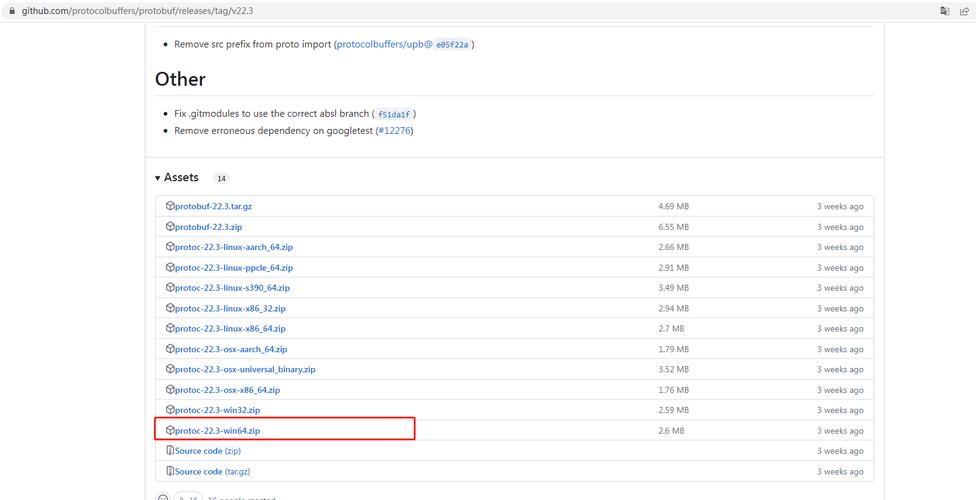Click the 2.66 MB size value
The image size is (976, 500).
coord(673,247)
